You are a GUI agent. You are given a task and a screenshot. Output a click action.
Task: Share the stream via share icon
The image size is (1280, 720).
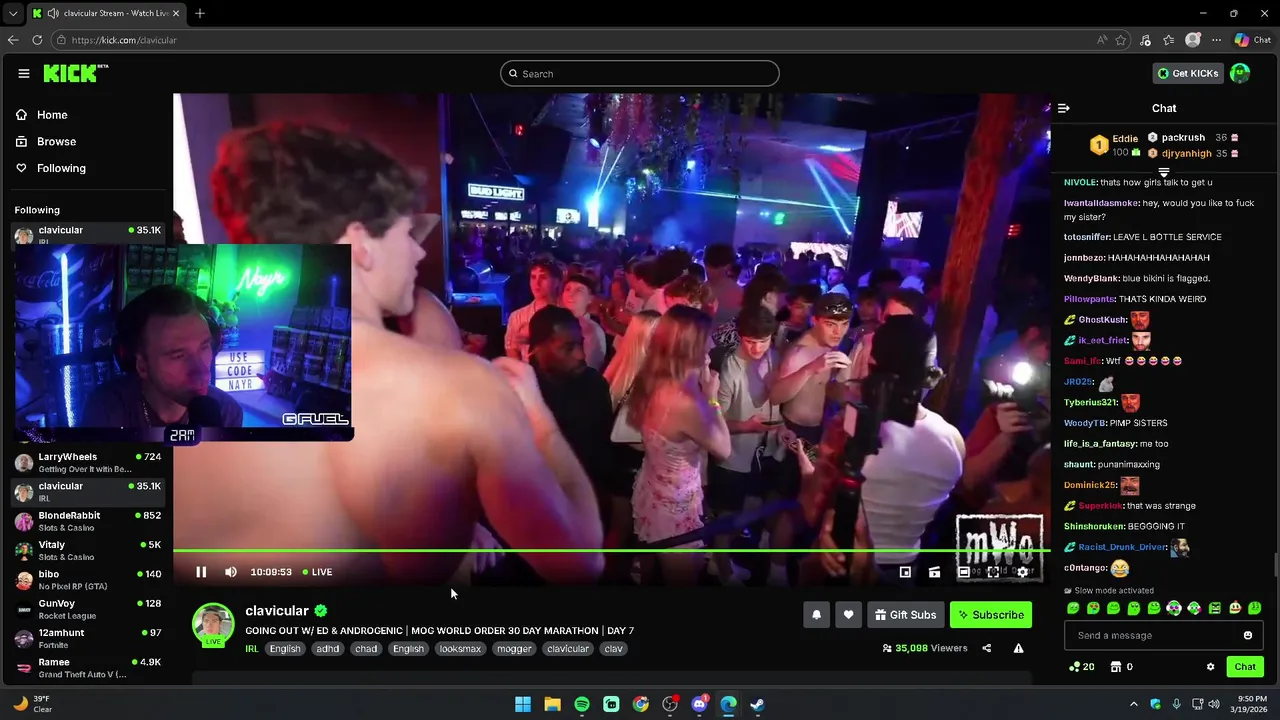point(986,648)
